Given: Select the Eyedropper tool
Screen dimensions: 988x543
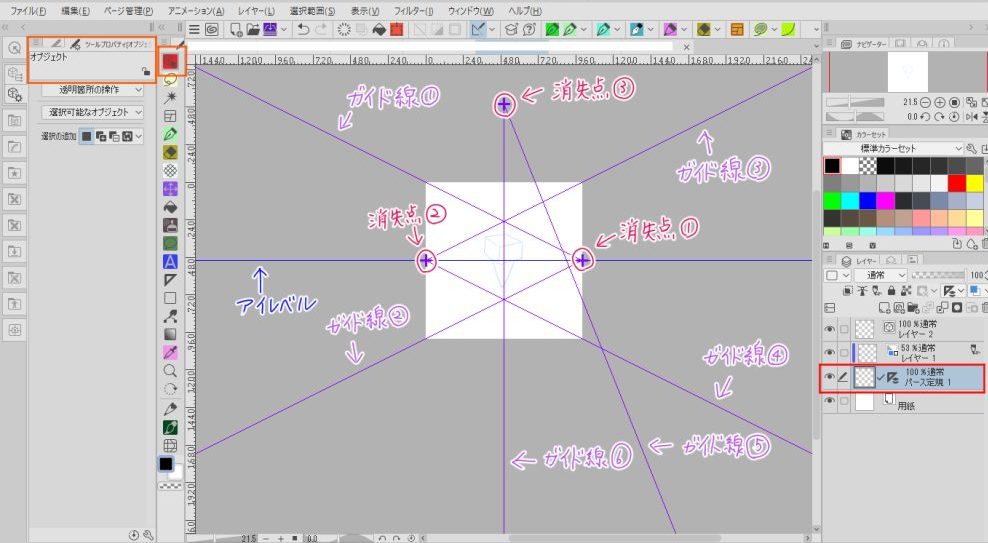Looking at the screenshot, I should (x=170, y=352).
